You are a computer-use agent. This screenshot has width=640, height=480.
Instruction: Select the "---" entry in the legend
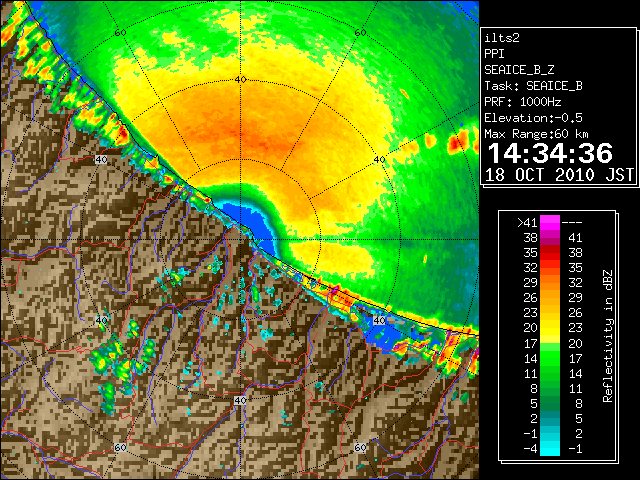pyautogui.click(x=572, y=222)
